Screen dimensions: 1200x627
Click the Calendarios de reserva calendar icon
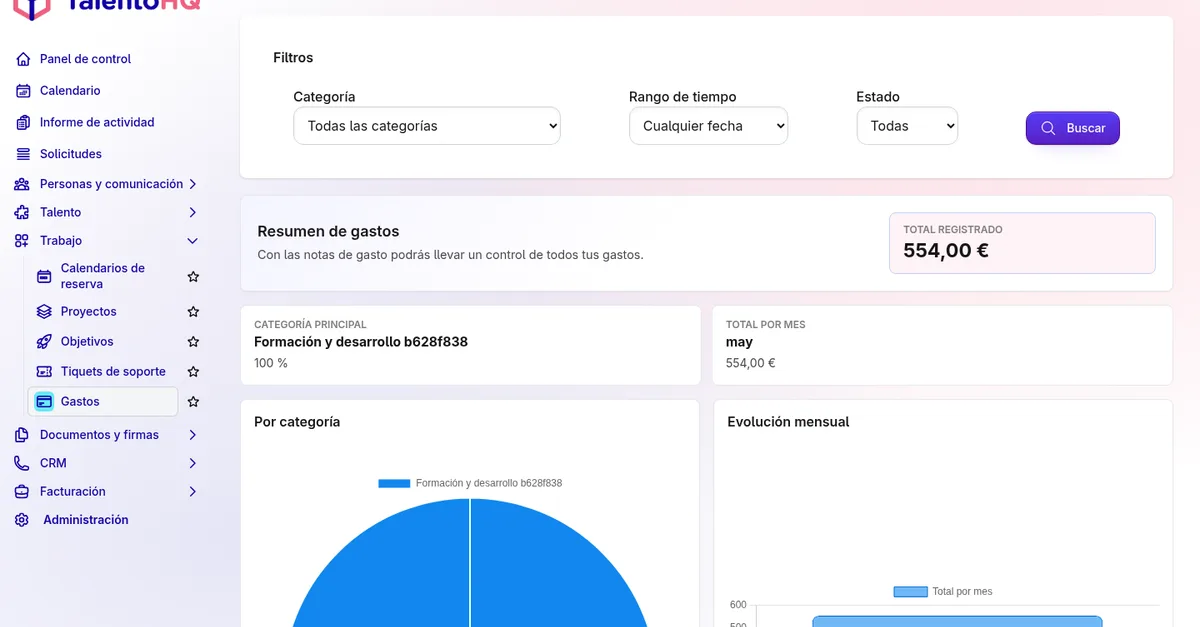pos(44,277)
